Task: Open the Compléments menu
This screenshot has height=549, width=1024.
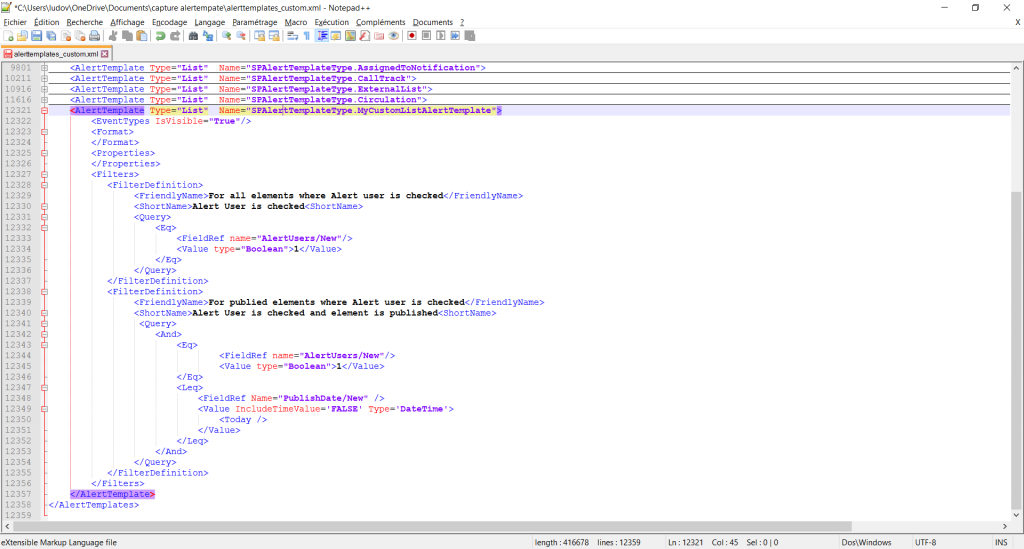Action: coord(381,22)
